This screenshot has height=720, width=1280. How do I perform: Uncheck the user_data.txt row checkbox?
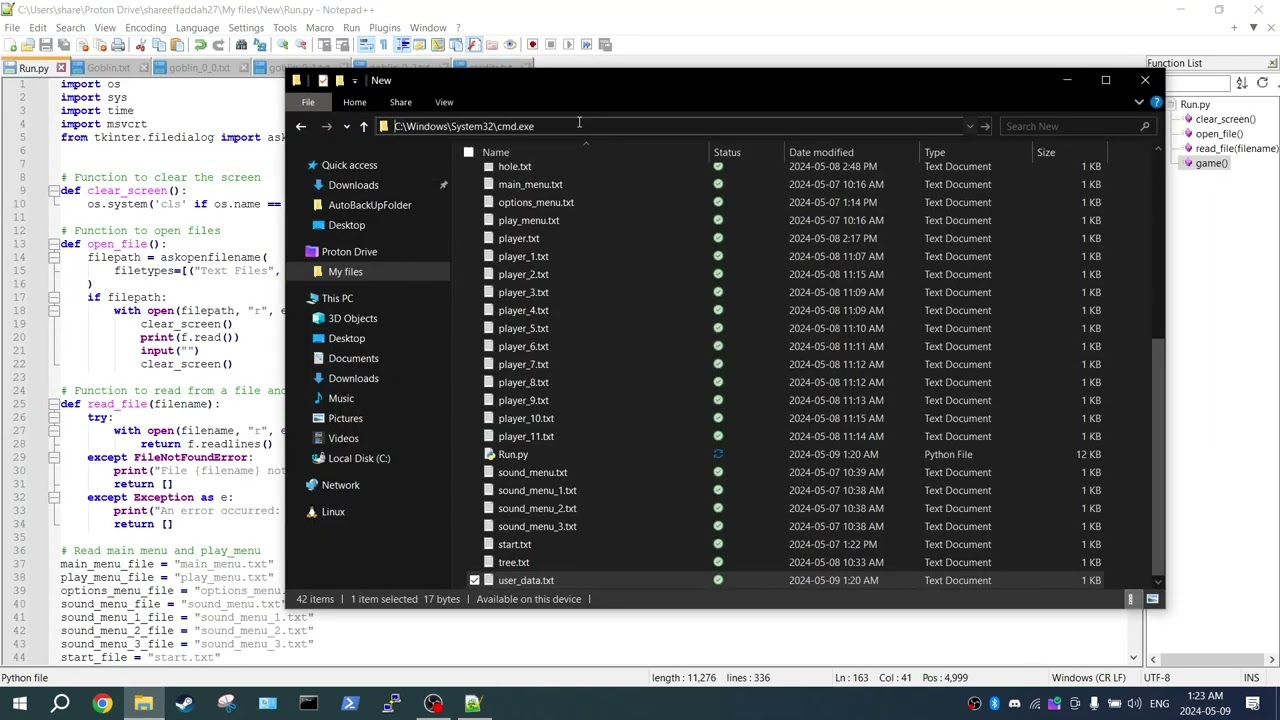(474, 580)
